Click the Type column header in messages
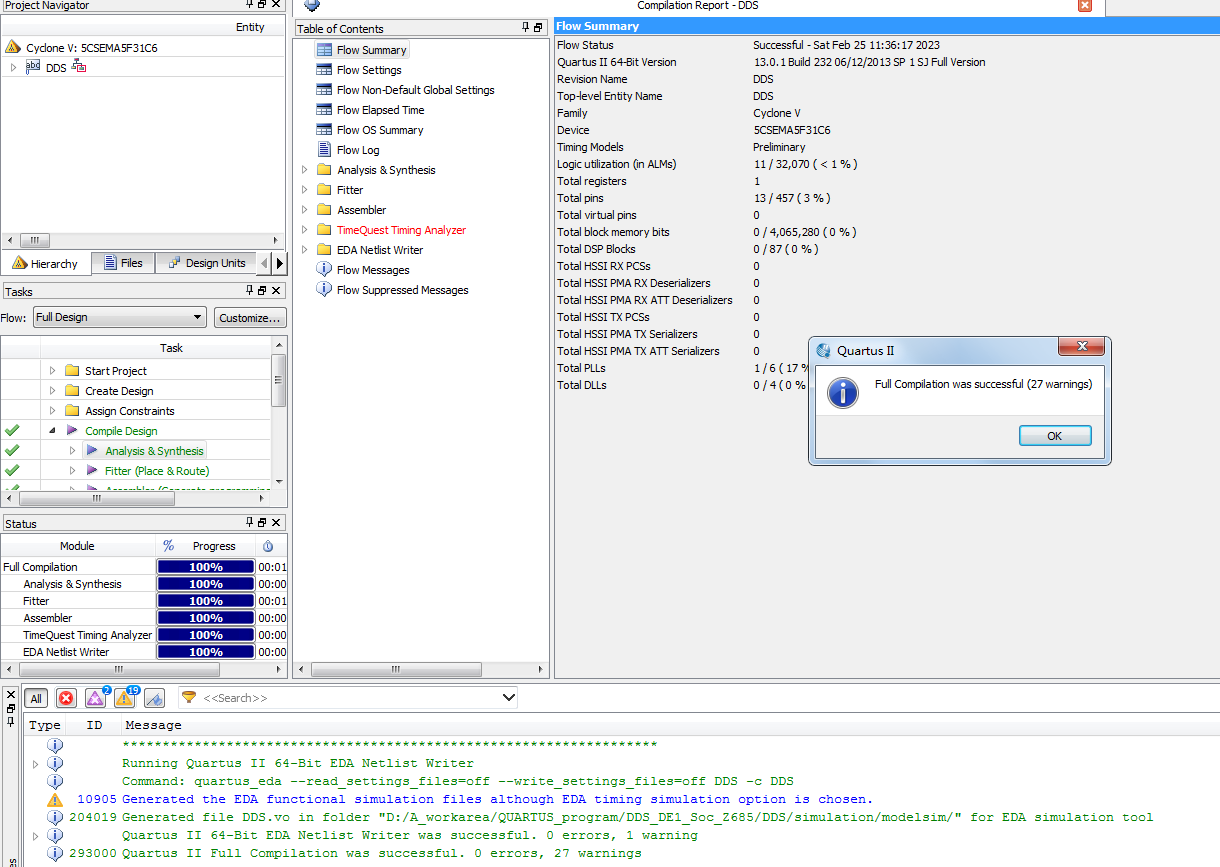The height and width of the screenshot is (867, 1220). [45, 725]
